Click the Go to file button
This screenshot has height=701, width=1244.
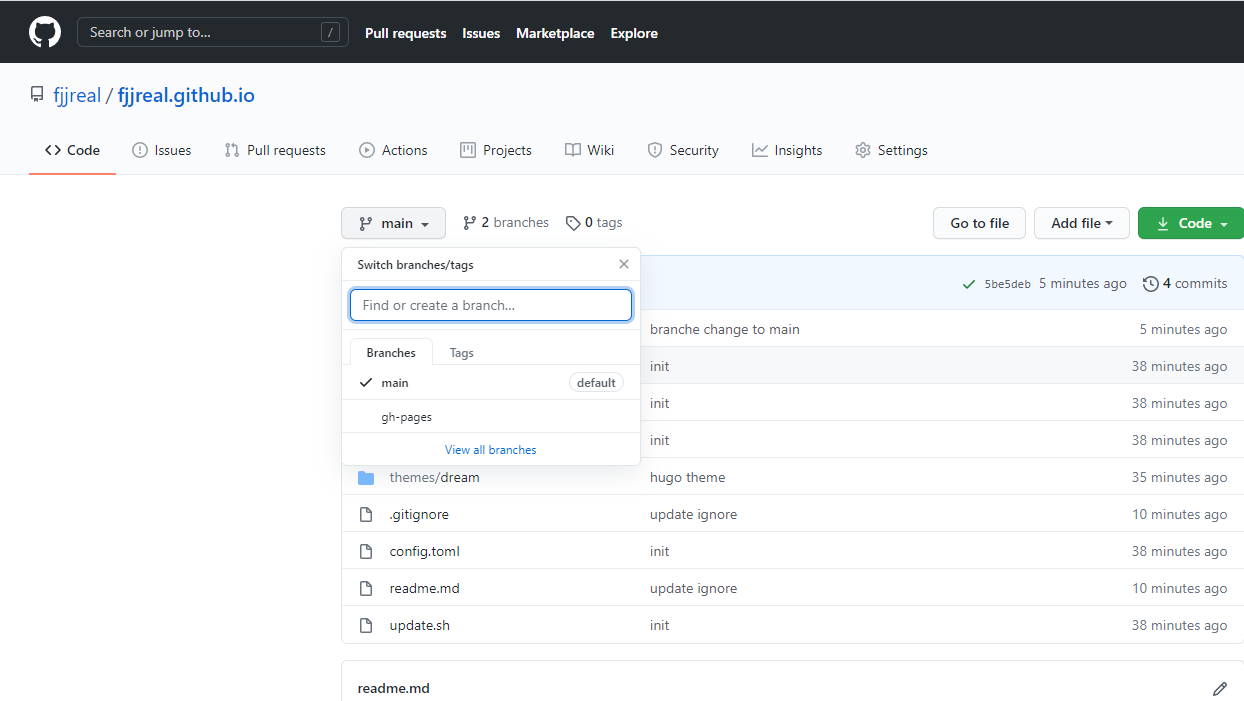click(979, 222)
